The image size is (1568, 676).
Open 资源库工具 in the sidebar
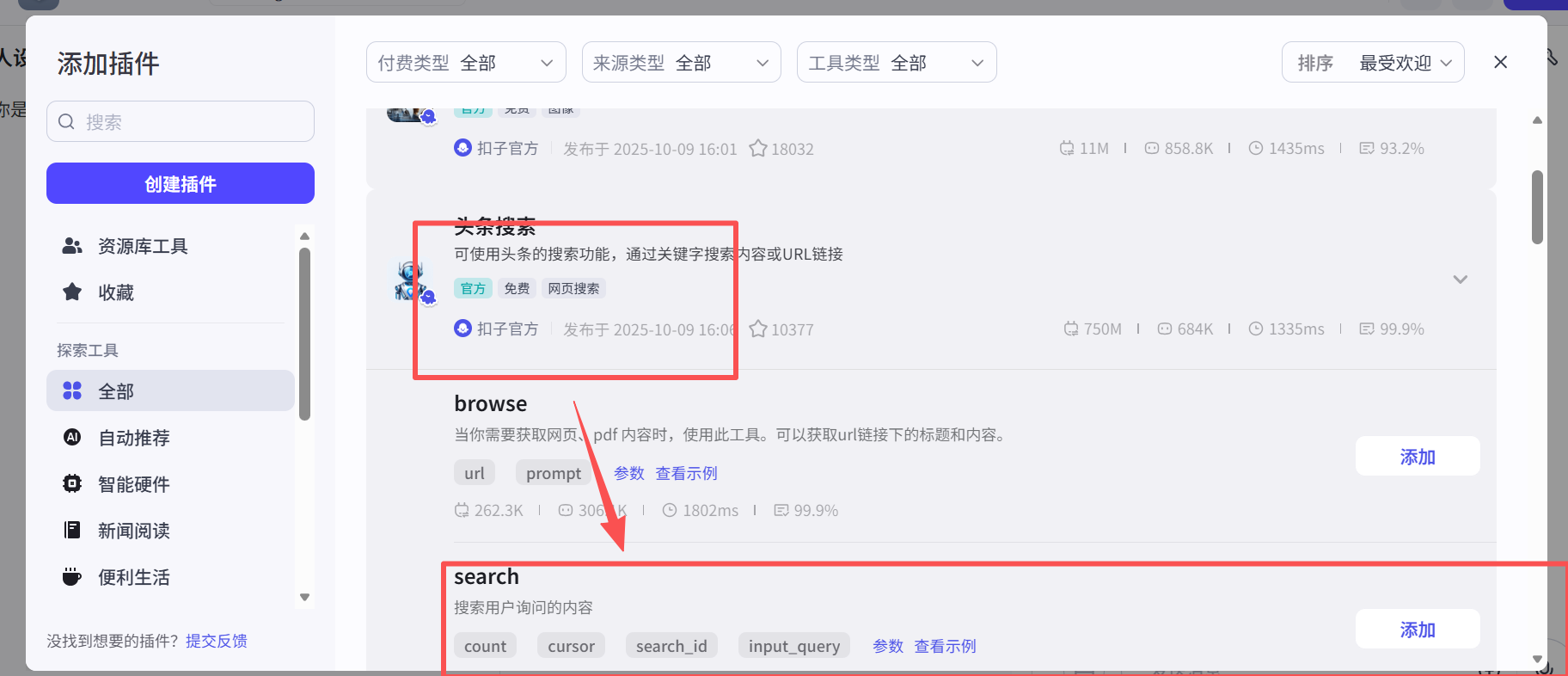coord(170,246)
